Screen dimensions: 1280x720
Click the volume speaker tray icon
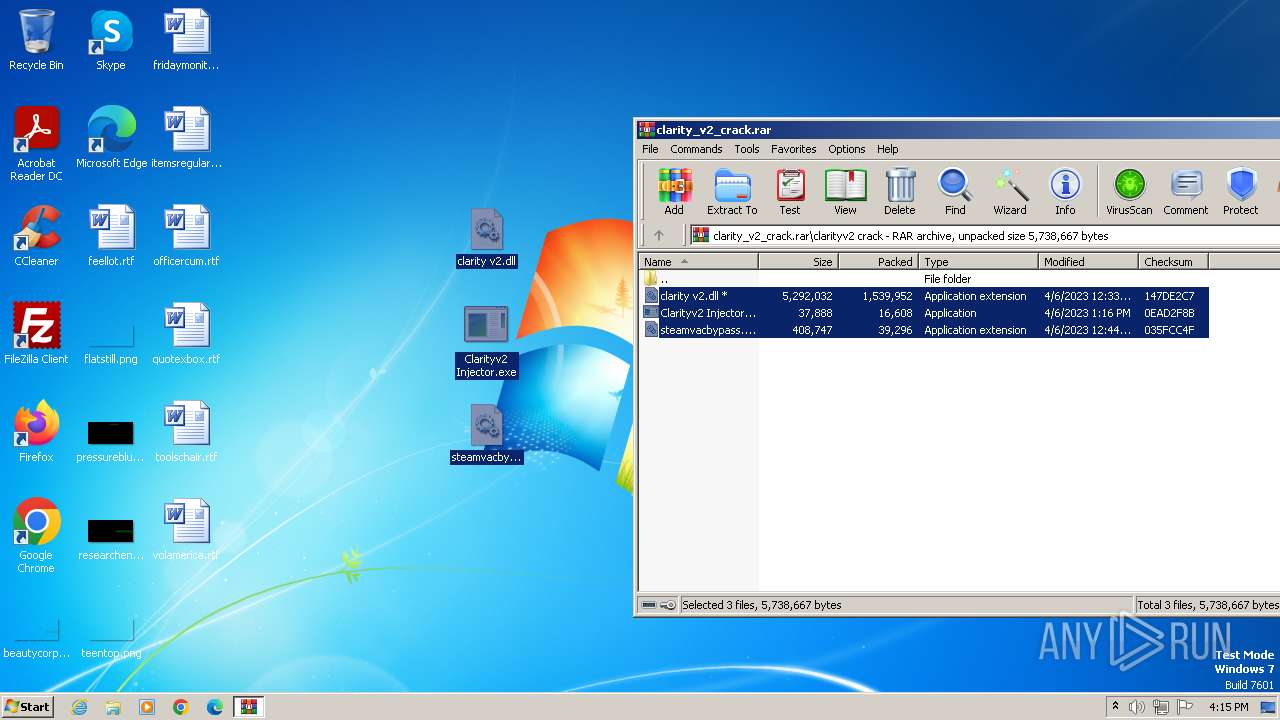click(x=1136, y=707)
